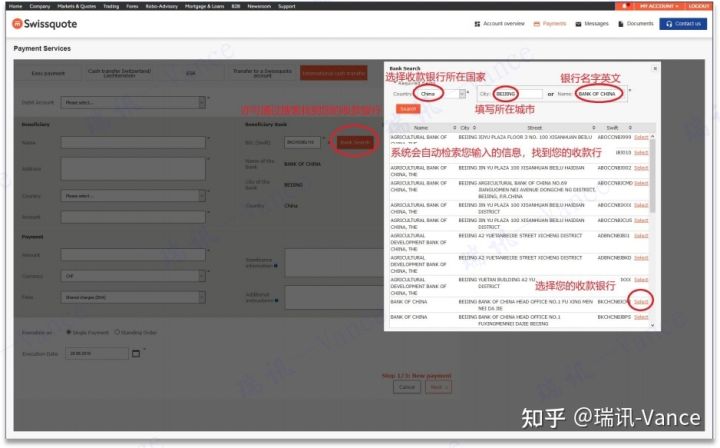
Task: Click the Contact us headset button
Action: tap(683, 24)
